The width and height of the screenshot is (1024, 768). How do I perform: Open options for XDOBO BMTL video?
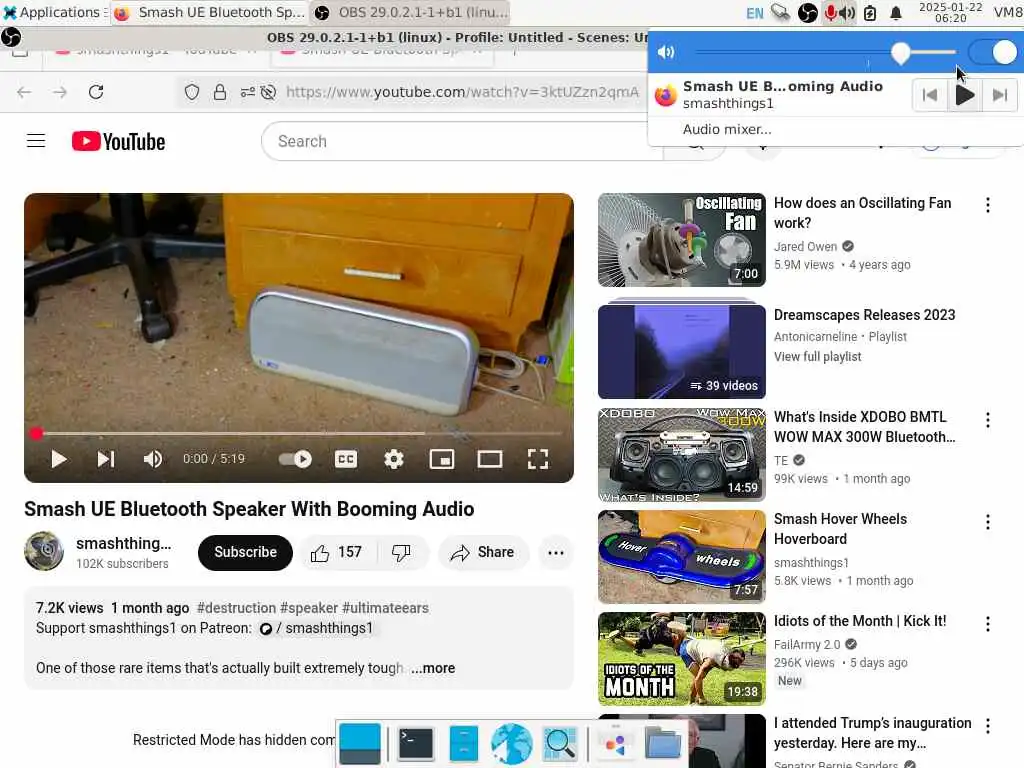click(987, 420)
